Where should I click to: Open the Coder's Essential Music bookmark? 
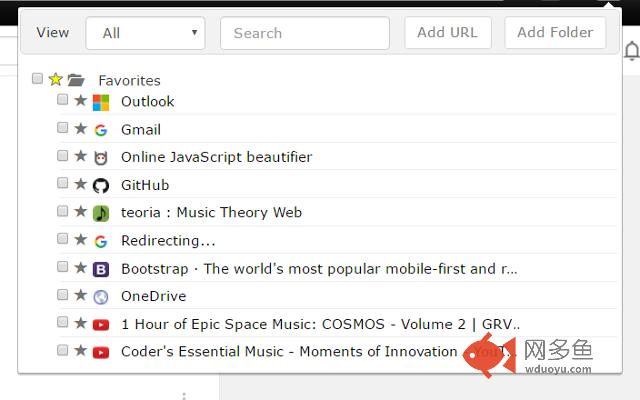click(x=289, y=351)
